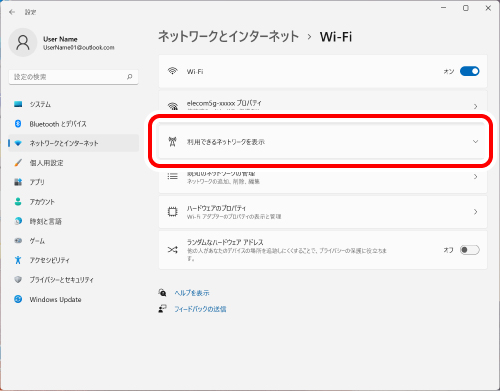Select アプリ label in the sidebar
The height and width of the screenshot is (391, 500).
37,182
